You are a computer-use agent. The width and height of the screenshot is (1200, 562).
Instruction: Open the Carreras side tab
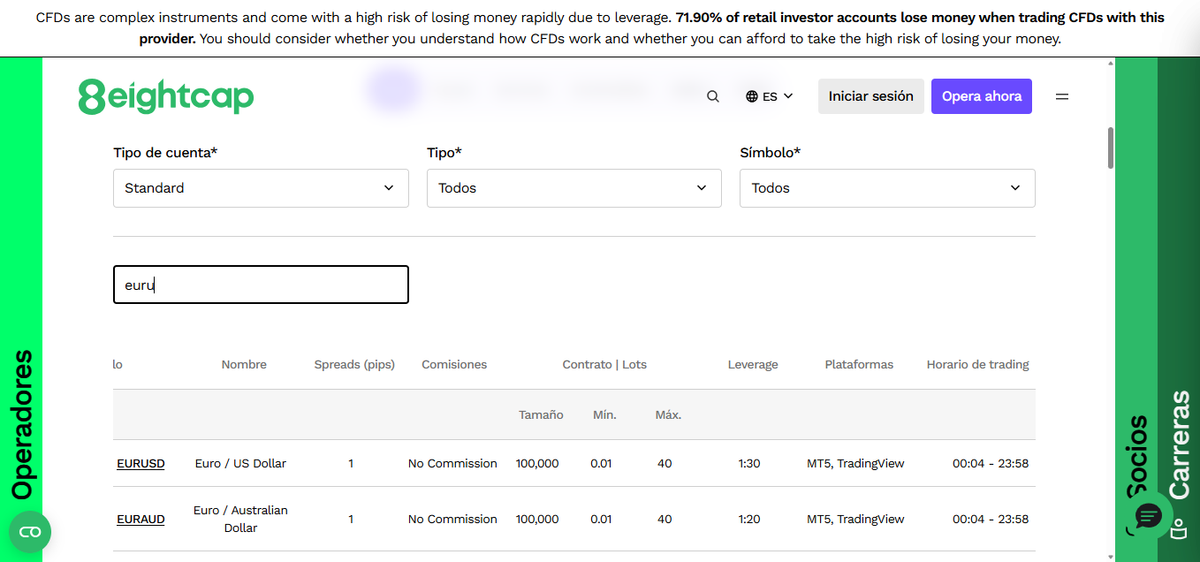point(1180,445)
